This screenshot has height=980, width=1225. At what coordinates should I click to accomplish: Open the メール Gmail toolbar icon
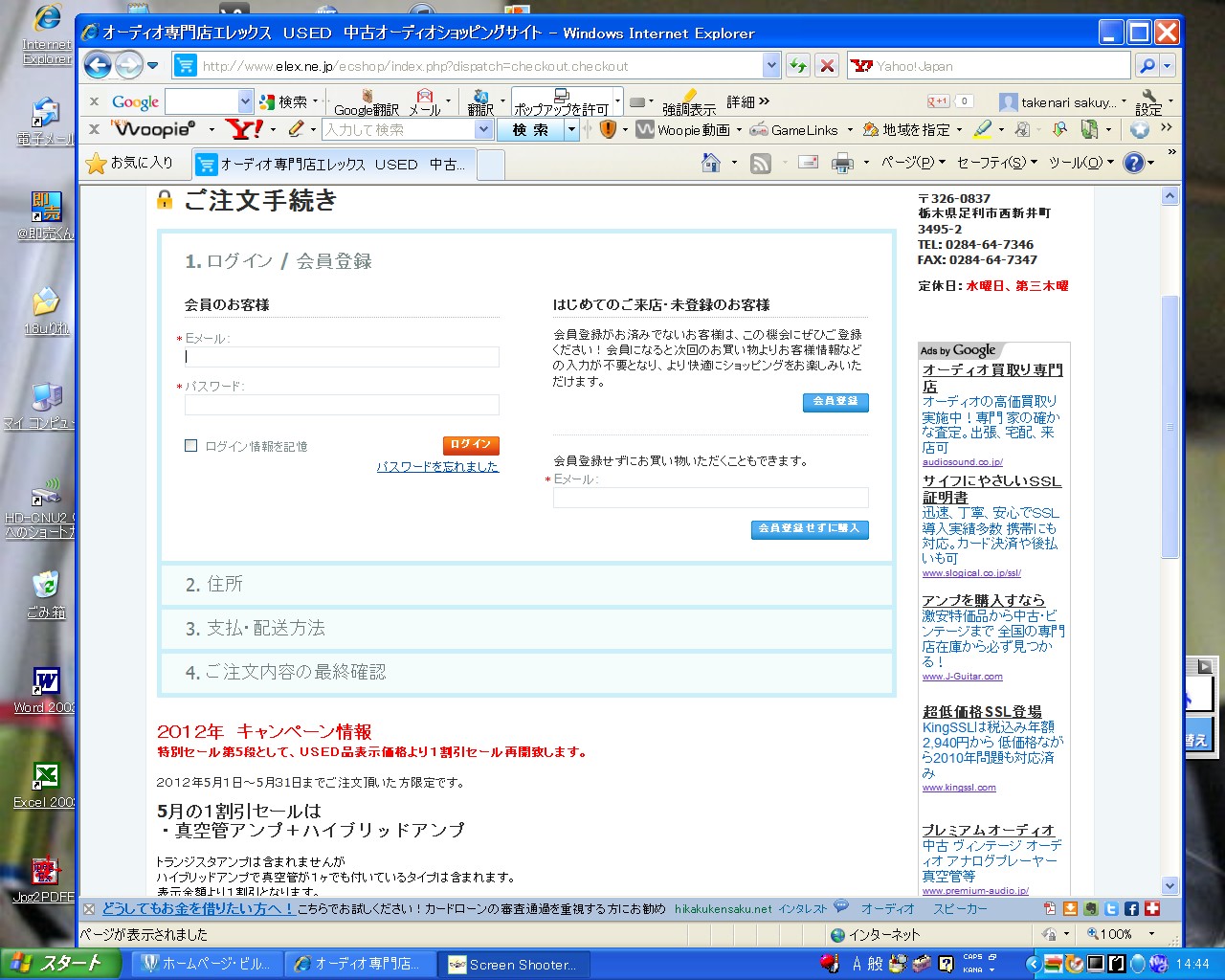click(425, 102)
